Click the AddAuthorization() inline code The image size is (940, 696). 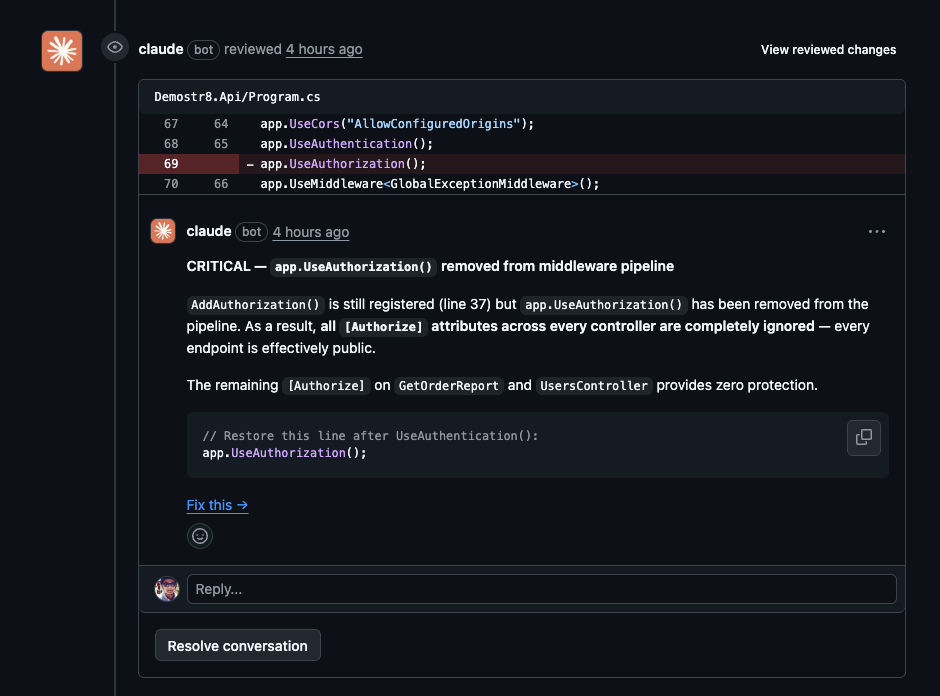[255, 305]
